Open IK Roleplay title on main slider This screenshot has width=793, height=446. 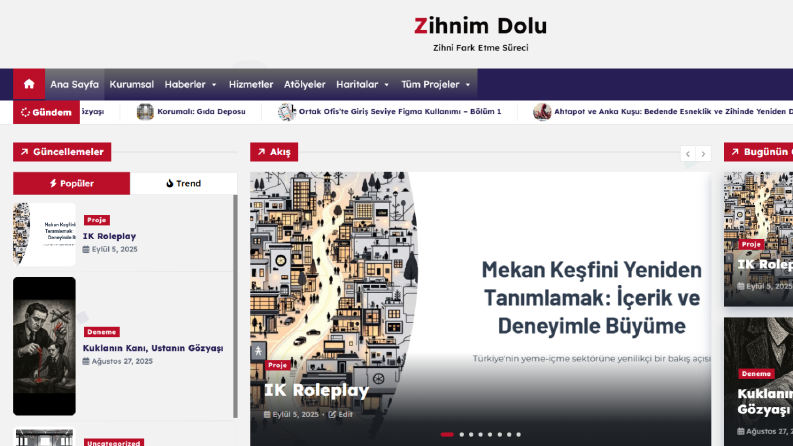pos(317,390)
